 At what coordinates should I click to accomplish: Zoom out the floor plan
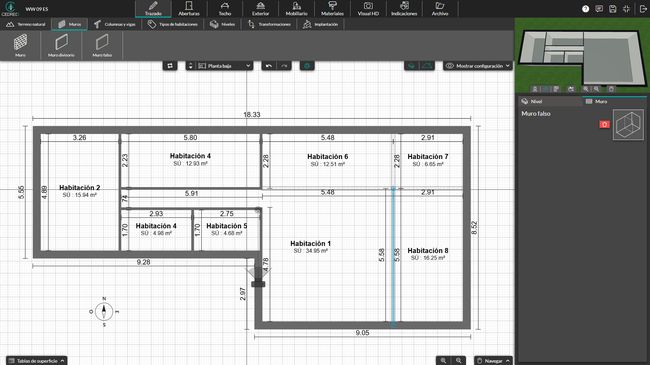point(458,360)
